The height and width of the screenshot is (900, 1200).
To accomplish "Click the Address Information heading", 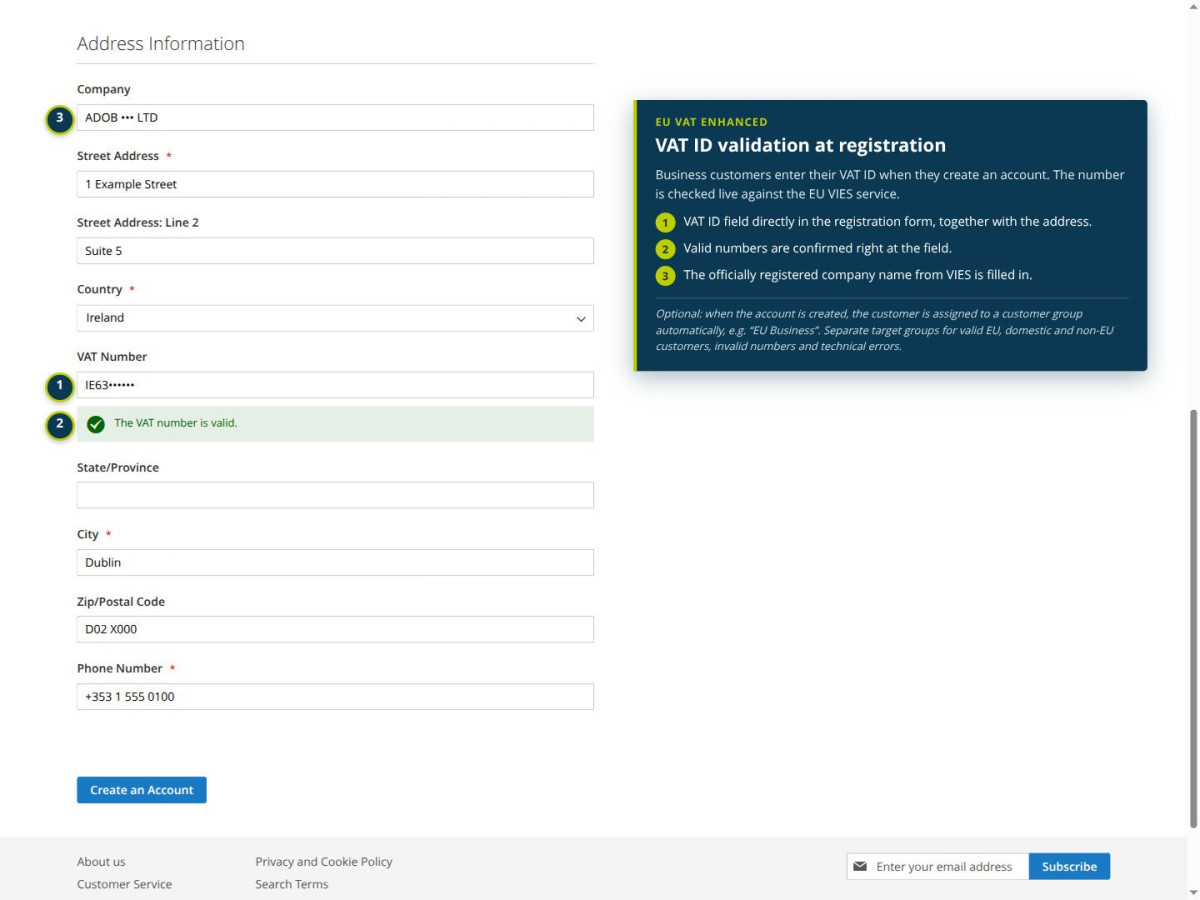I will coord(161,43).
